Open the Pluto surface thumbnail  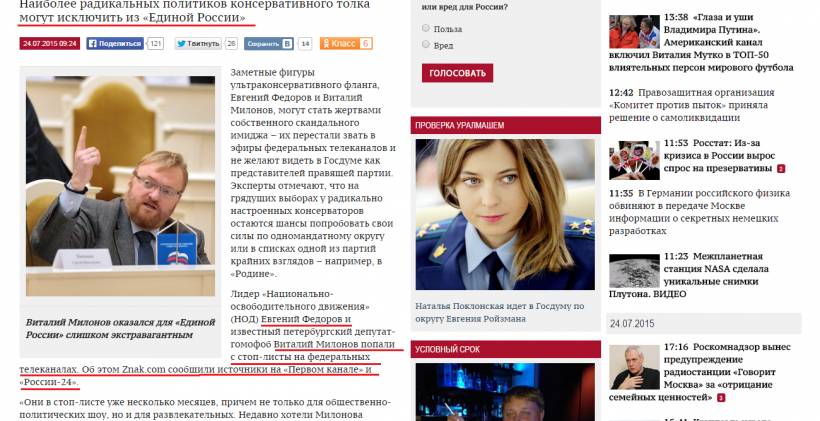pyautogui.click(x=634, y=271)
